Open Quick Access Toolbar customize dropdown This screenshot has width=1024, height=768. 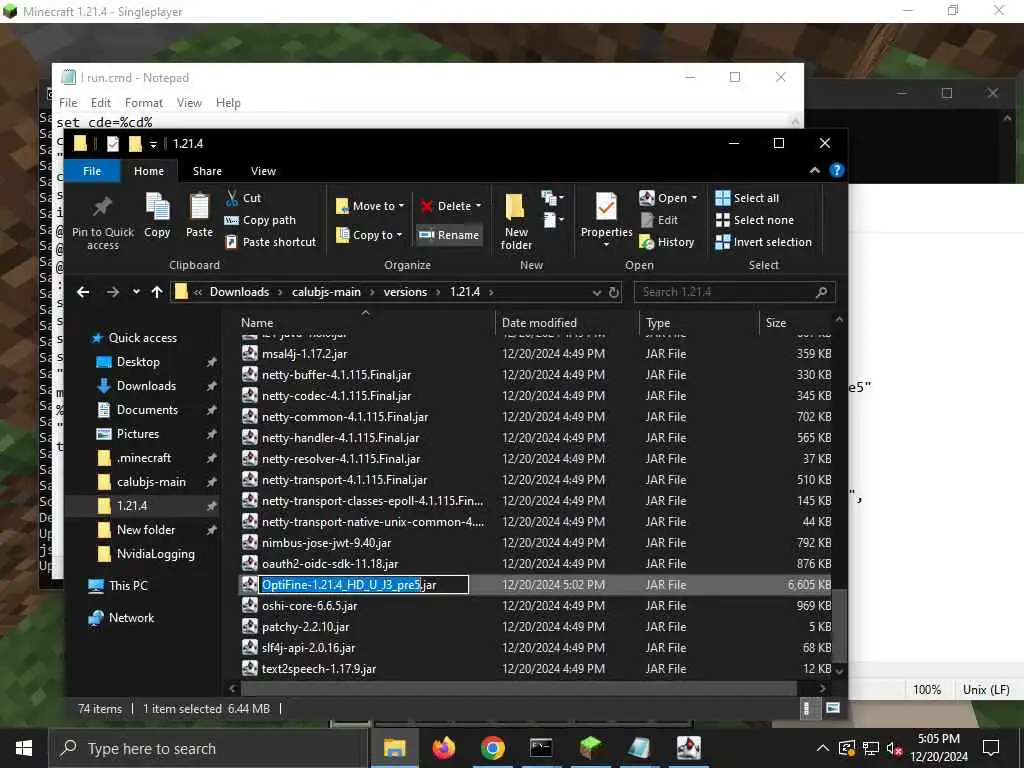coord(153,144)
